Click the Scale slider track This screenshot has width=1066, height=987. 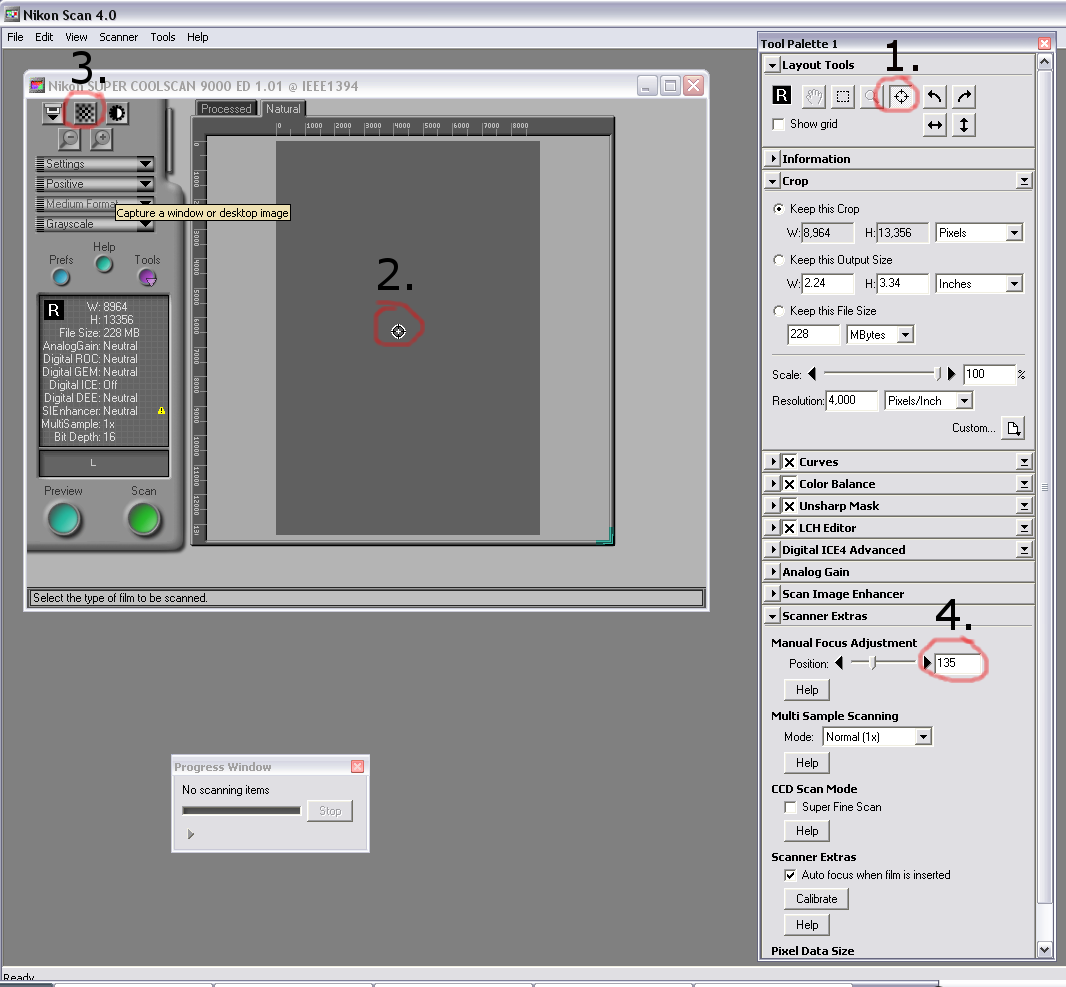882,373
